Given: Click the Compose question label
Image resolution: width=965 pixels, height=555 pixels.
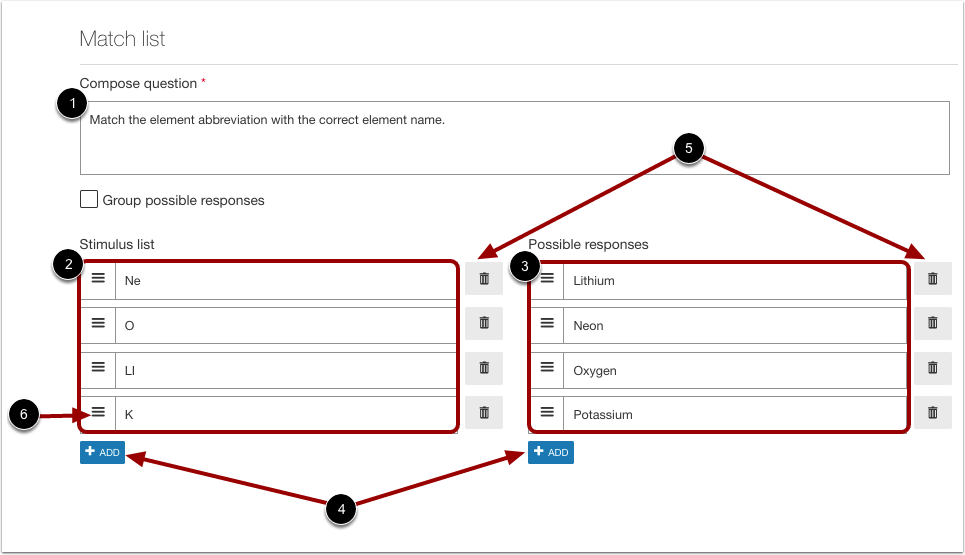Looking at the screenshot, I should [x=138, y=83].
